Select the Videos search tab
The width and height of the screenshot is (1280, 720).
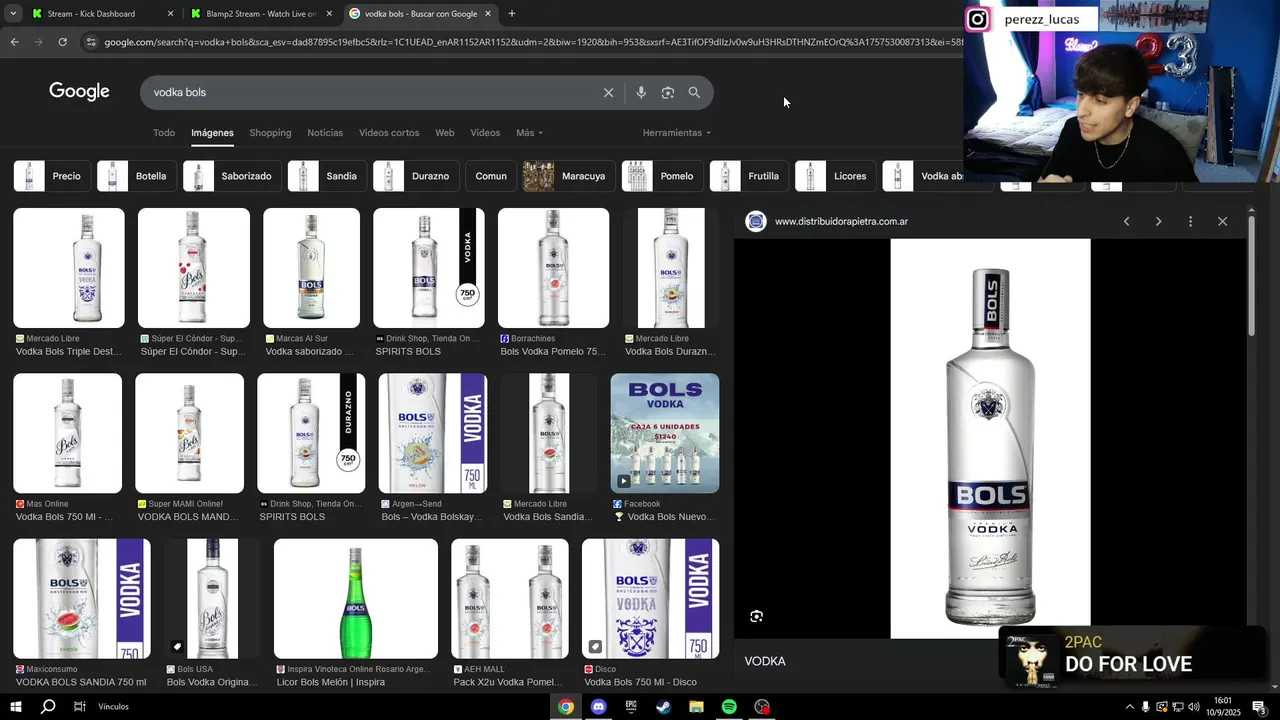[485, 133]
